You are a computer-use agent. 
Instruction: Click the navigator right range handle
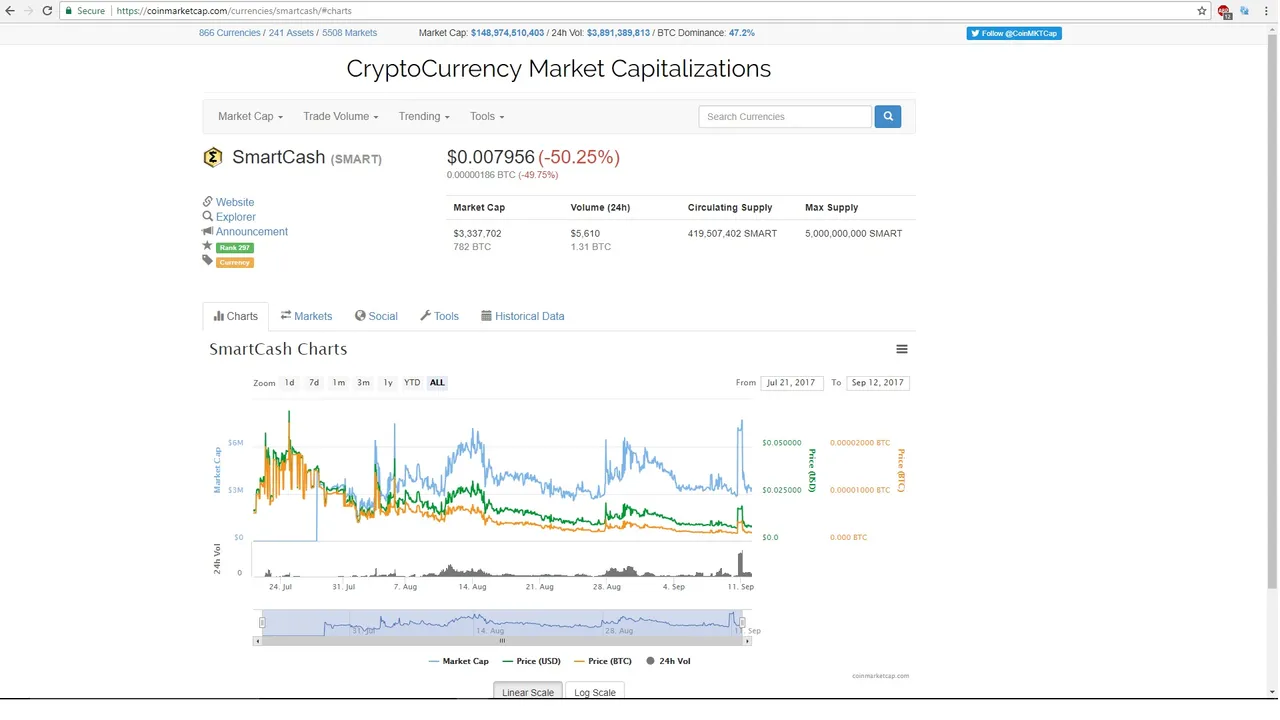(742, 622)
